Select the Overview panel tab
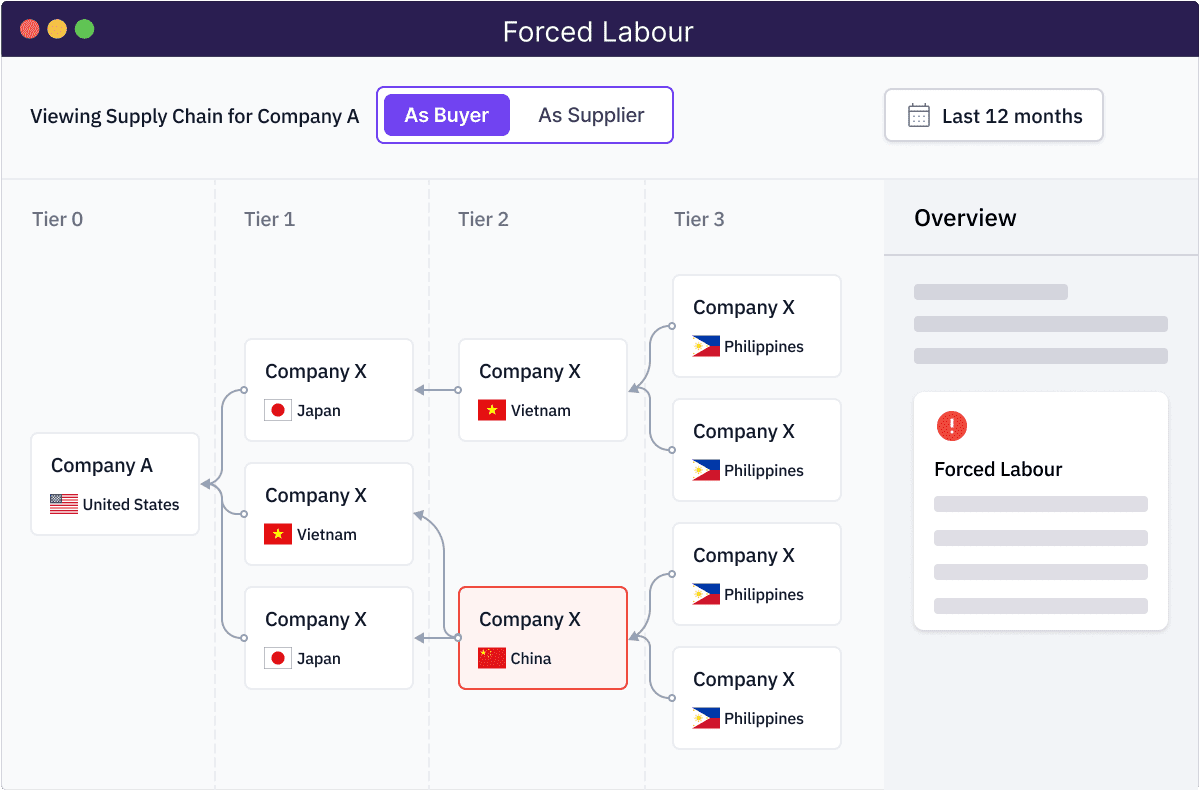Viewport: 1199px width, 790px height. [965, 217]
